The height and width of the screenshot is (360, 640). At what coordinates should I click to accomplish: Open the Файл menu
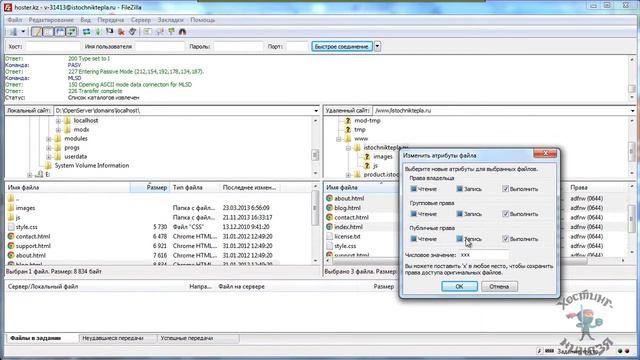coord(15,20)
